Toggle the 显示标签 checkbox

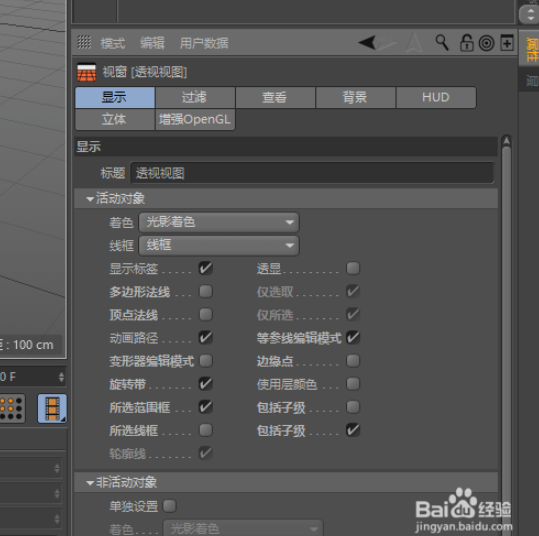coord(206,268)
